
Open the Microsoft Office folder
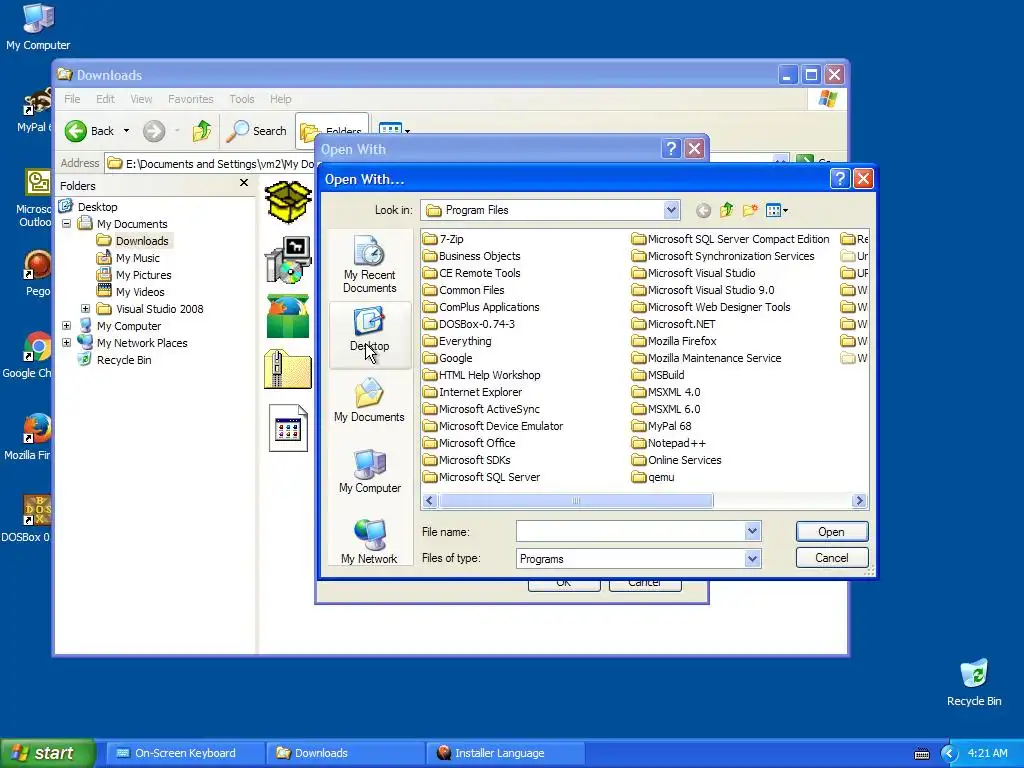pyautogui.click(x=469, y=443)
